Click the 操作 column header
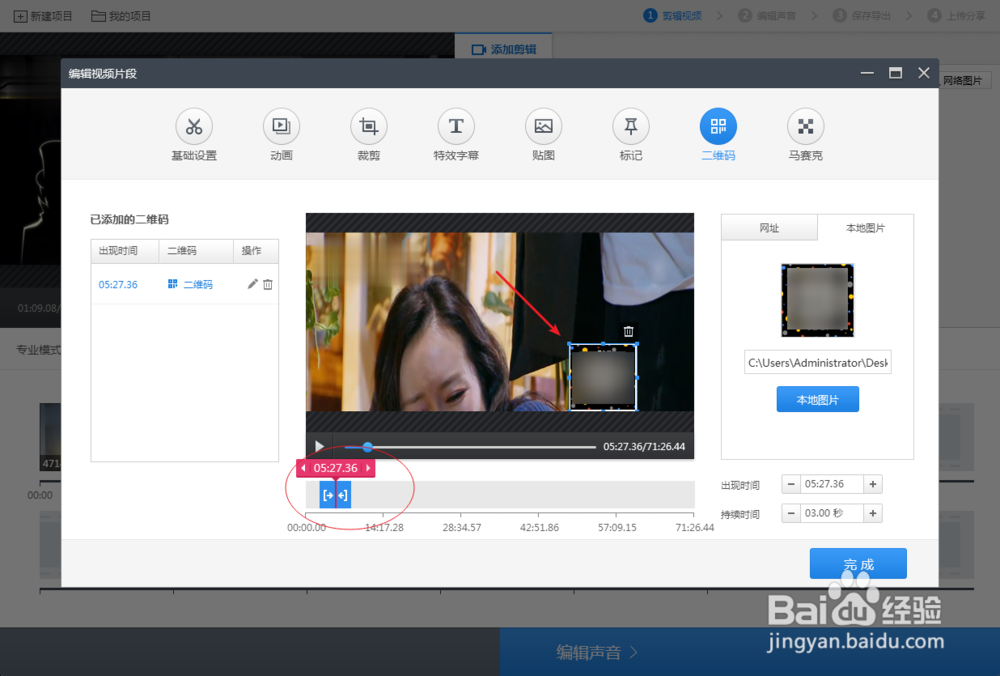Screen dimensions: 1000x676 click(x=256, y=251)
